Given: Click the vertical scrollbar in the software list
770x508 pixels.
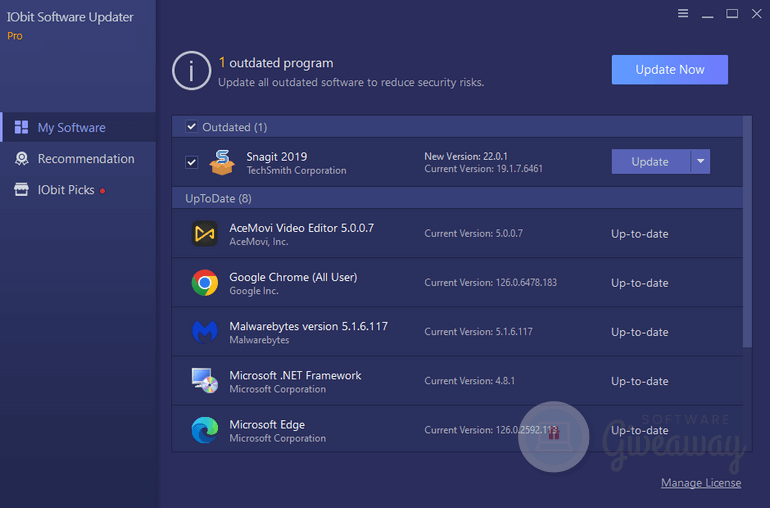Looking at the screenshot, I should click(x=747, y=232).
